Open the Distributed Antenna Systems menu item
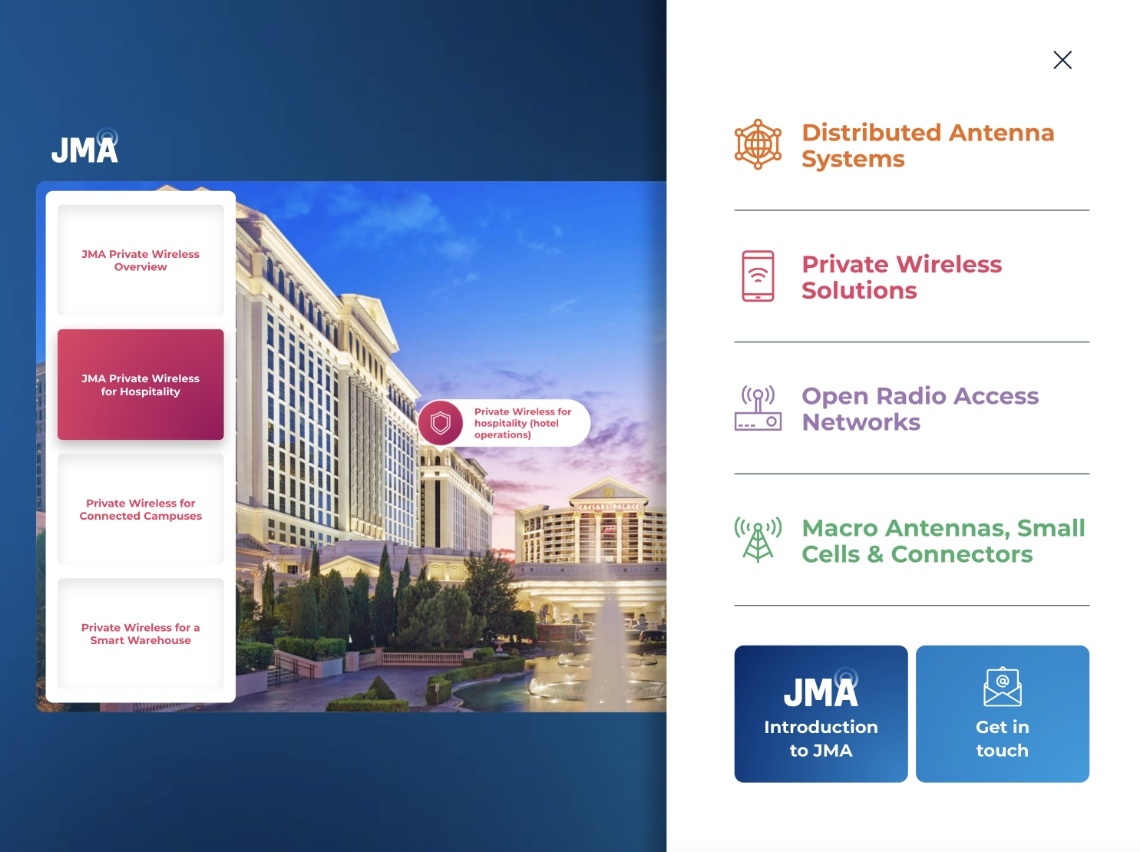1140x852 pixels. 927,146
